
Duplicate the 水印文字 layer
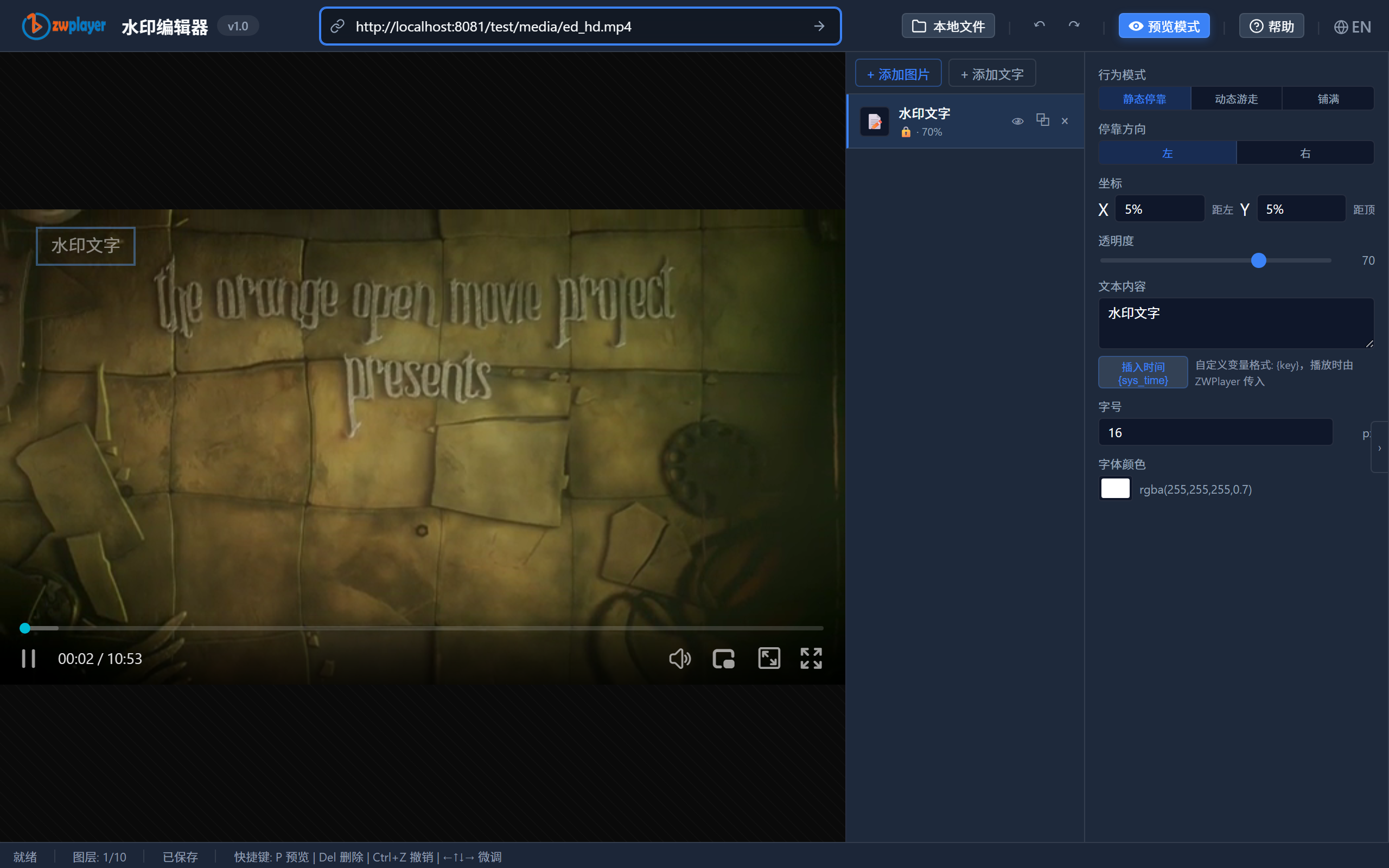[1042, 120]
